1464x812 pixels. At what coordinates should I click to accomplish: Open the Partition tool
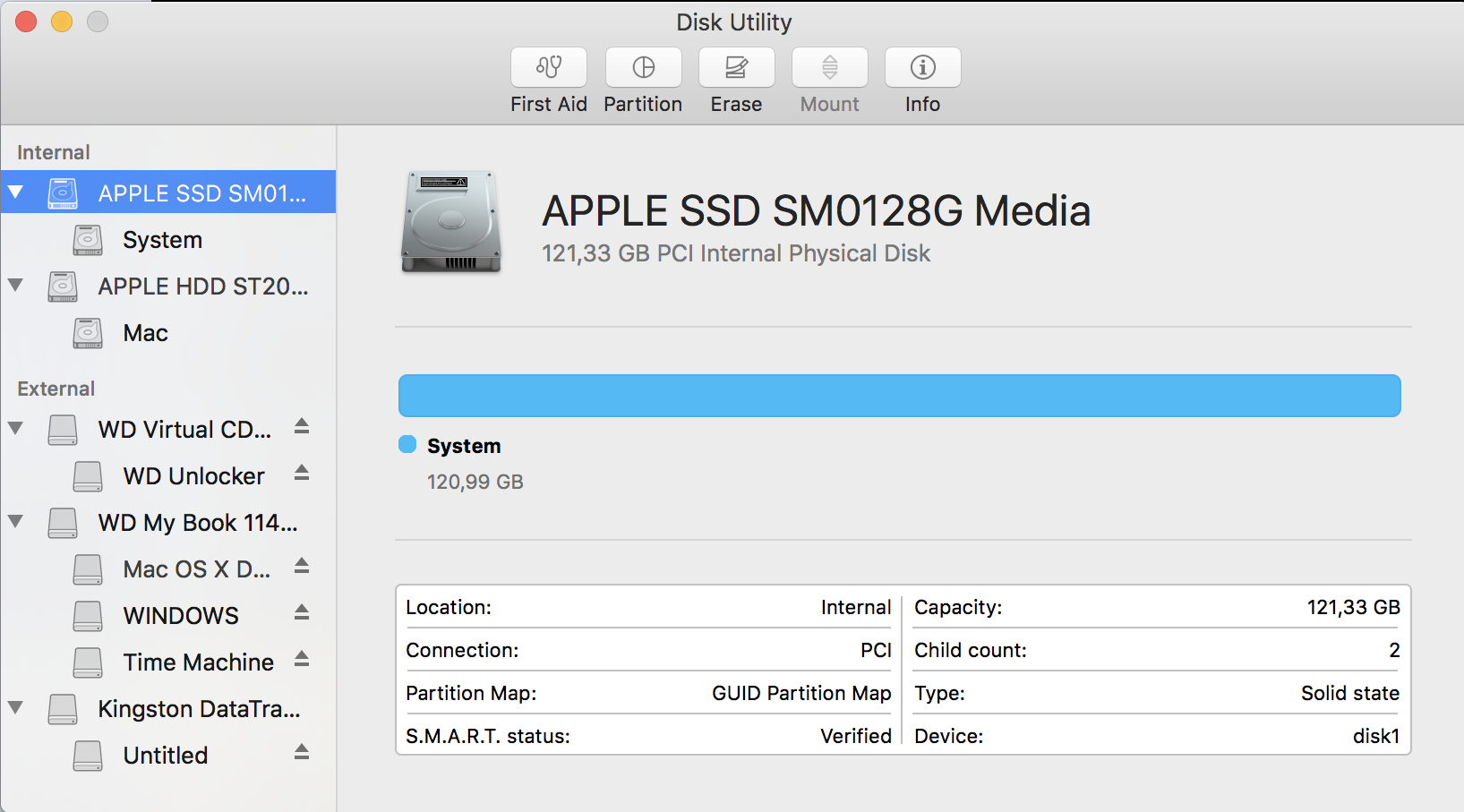tap(643, 79)
